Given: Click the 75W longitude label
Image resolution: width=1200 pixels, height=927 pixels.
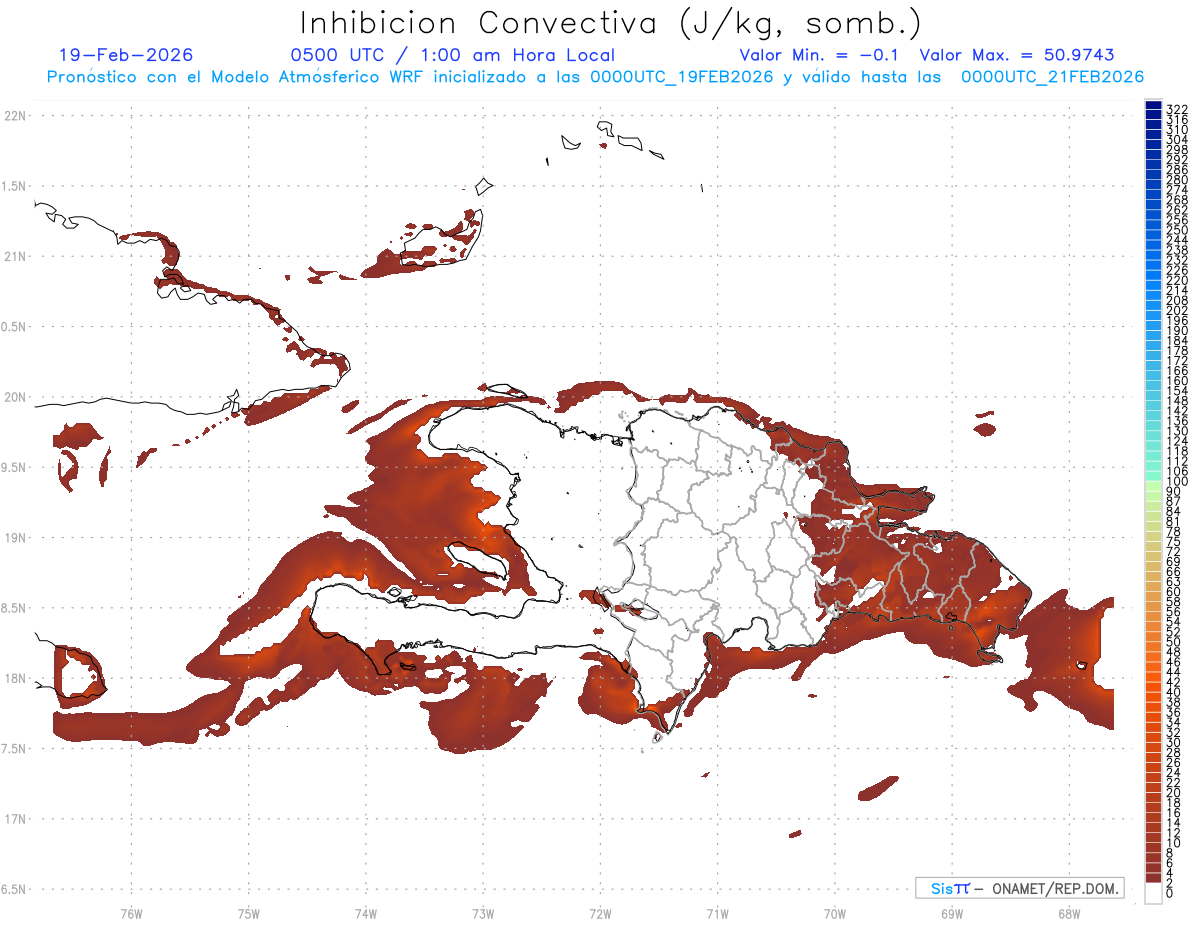Looking at the screenshot, I should click(x=248, y=913).
